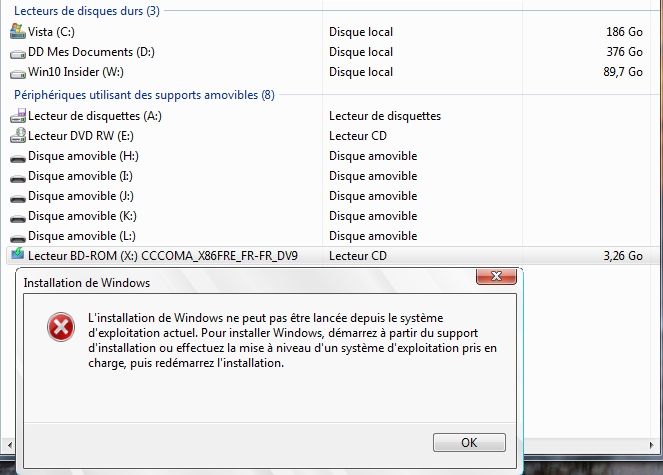Viewport: 663px width, 475px height.
Task: Click the error message text in dialog
Action: pos(293,340)
